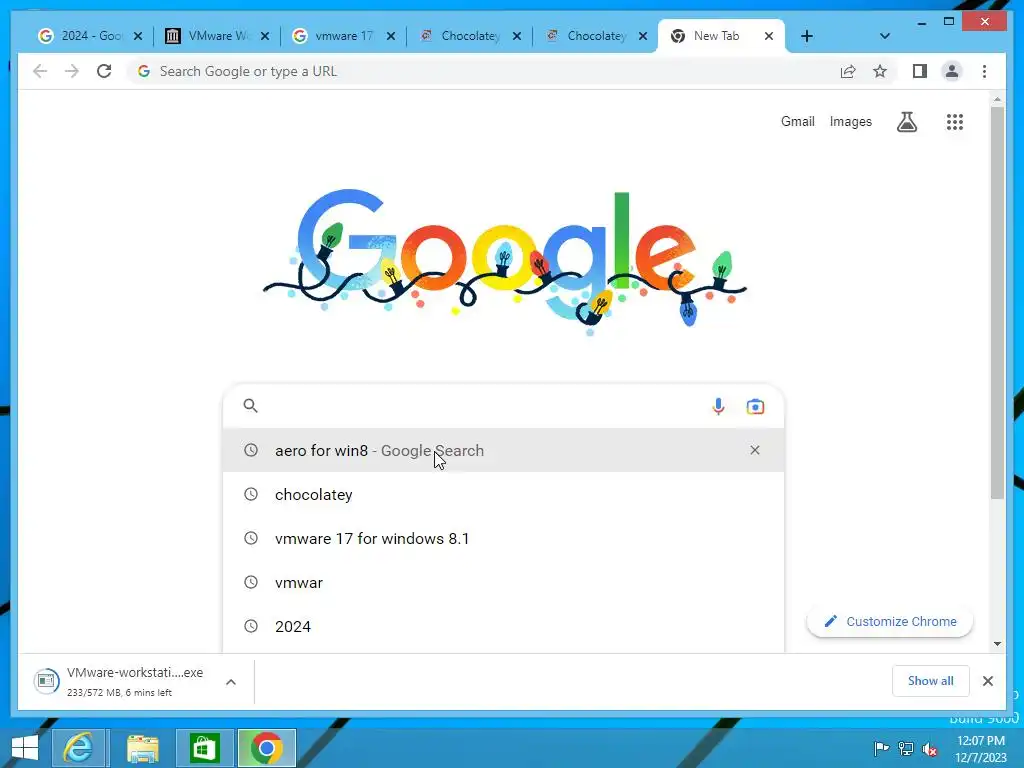Expand the tab search dropdown chevron

point(884,36)
